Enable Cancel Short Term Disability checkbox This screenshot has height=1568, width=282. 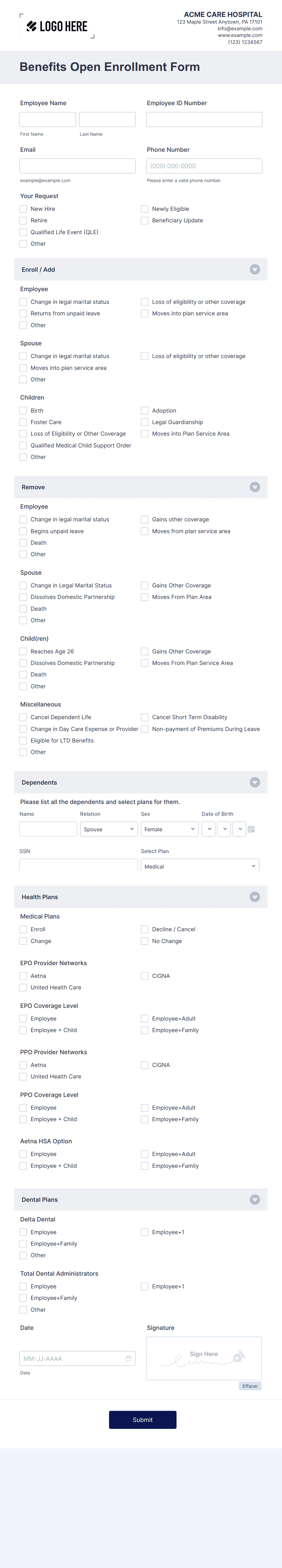coord(144,717)
